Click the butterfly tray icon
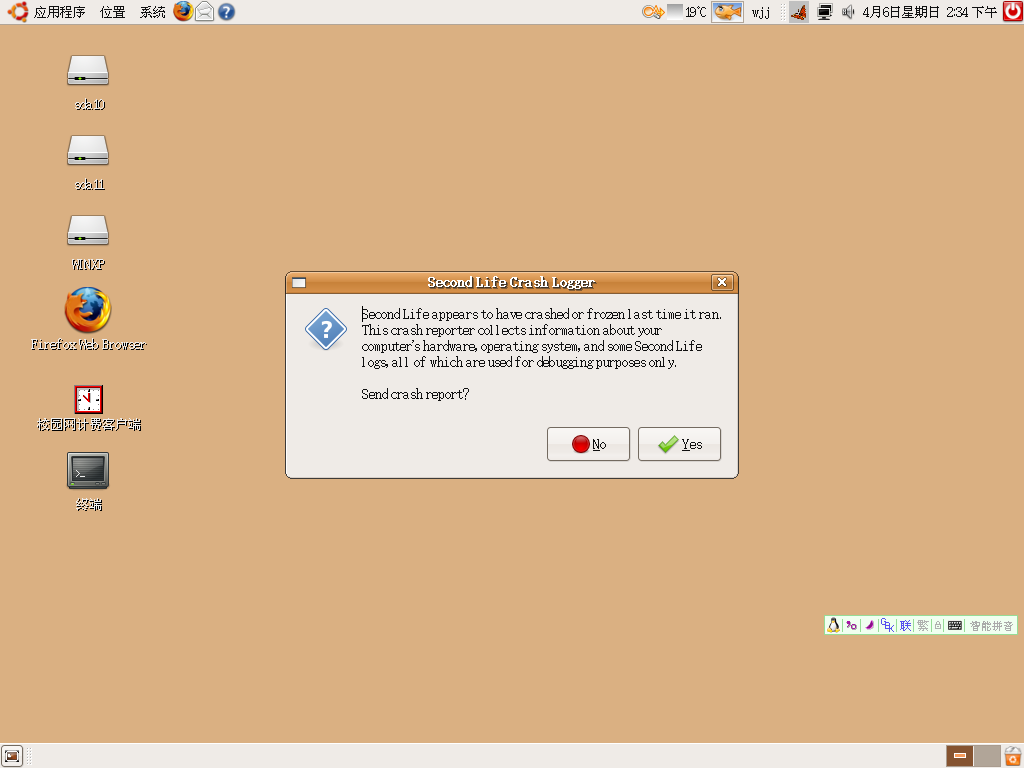Screen dimensions: 1024x768 [799, 12]
